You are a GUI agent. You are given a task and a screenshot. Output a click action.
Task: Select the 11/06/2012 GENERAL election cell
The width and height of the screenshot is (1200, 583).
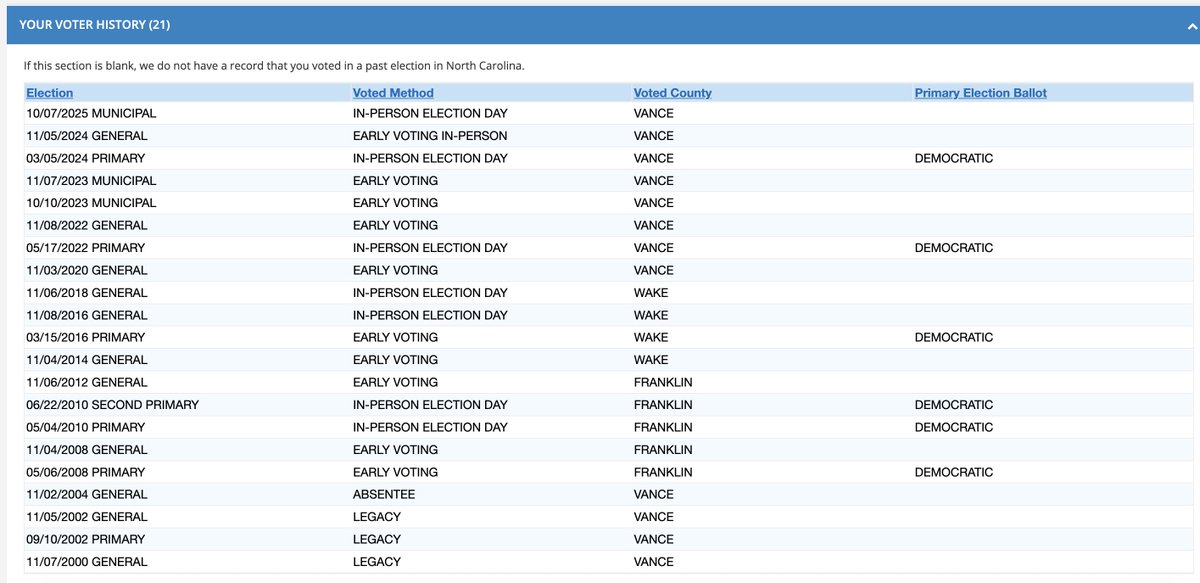click(87, 382)
